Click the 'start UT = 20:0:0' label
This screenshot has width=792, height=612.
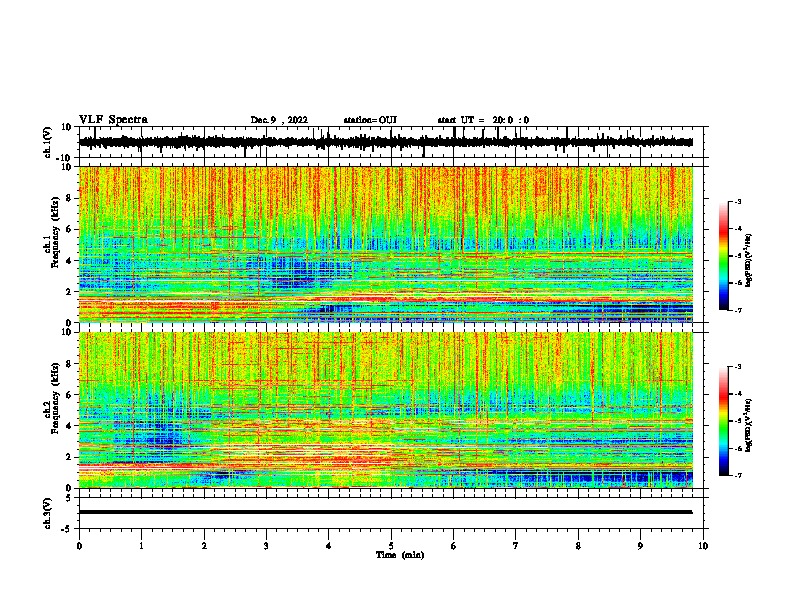point(483,120)
